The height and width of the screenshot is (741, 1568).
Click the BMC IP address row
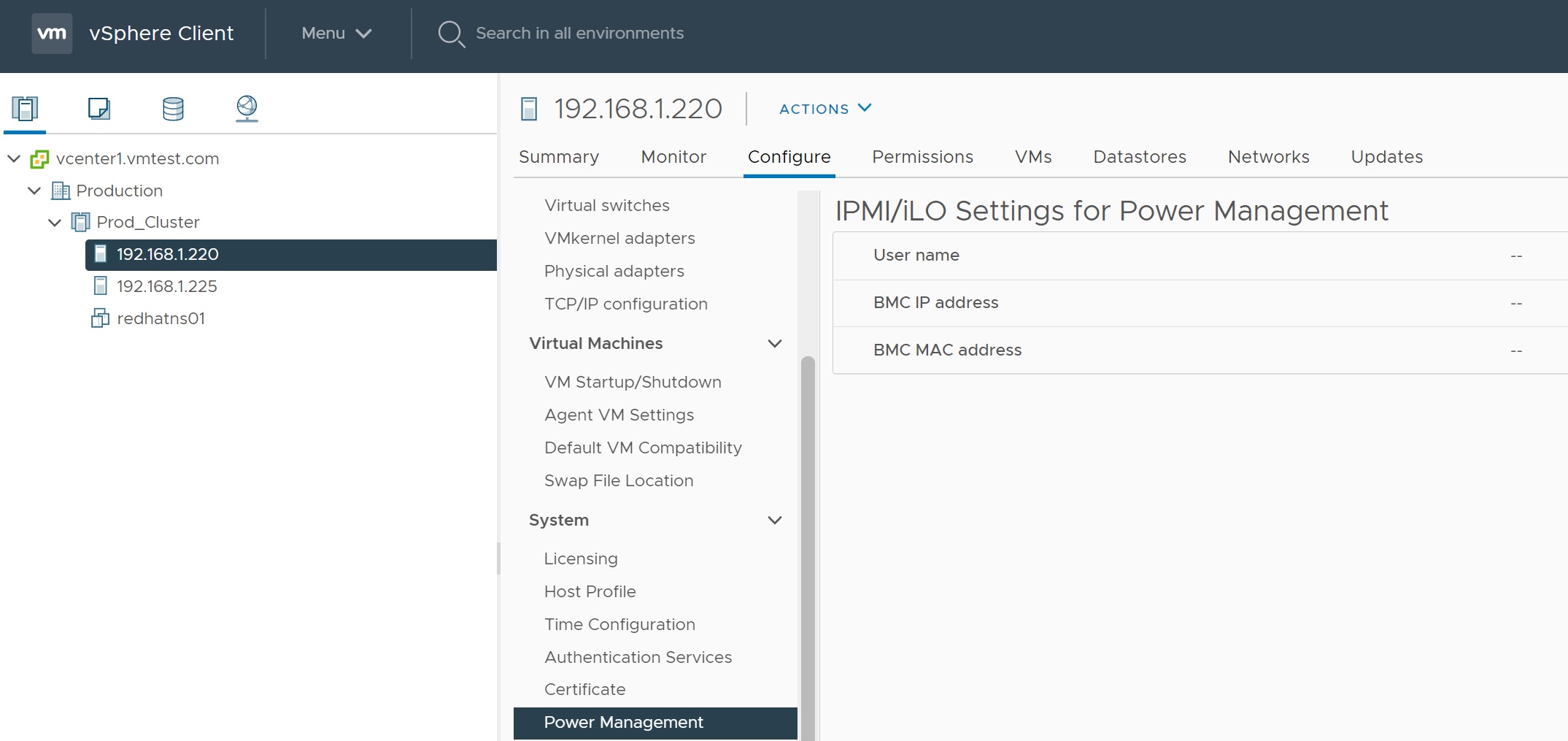click(x=1200, y=303)
